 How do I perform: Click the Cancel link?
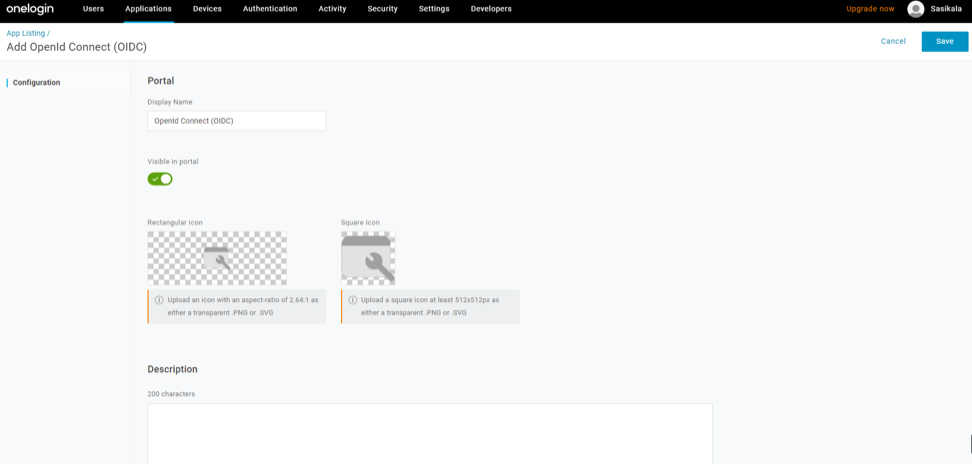[893, 41]
